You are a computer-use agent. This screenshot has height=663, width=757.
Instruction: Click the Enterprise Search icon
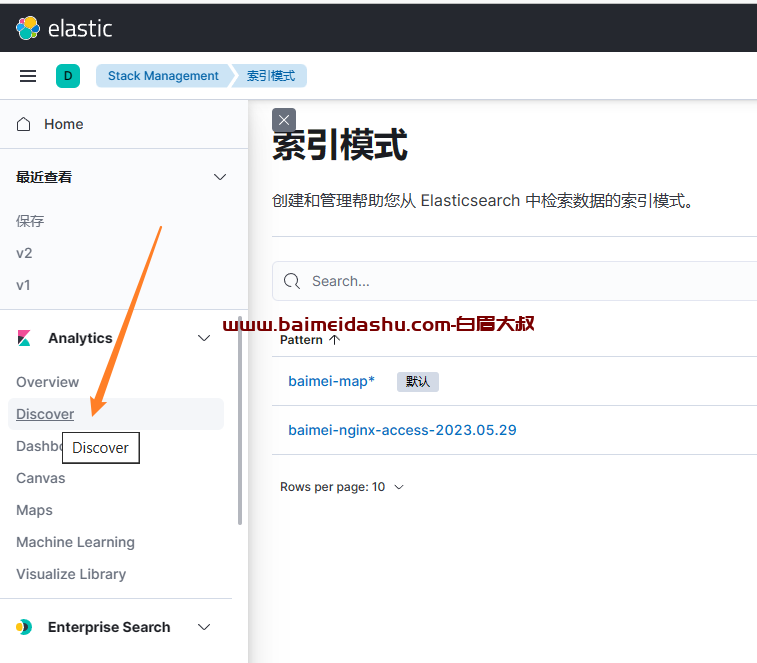pos(24,627)
